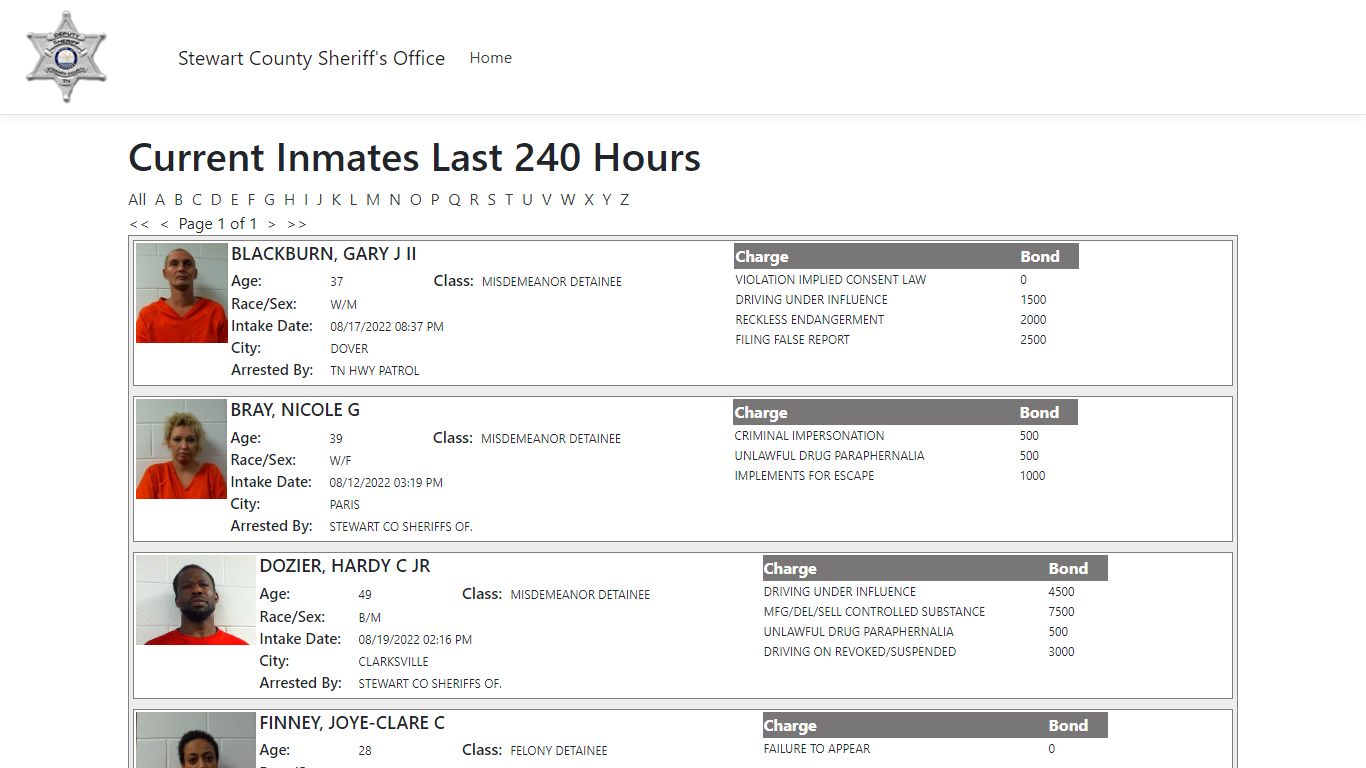Click the VIOLATION IMPLIED CONSENT LAW charge
The width and height of the screenshot is (1366, 768).
(831, 280)
